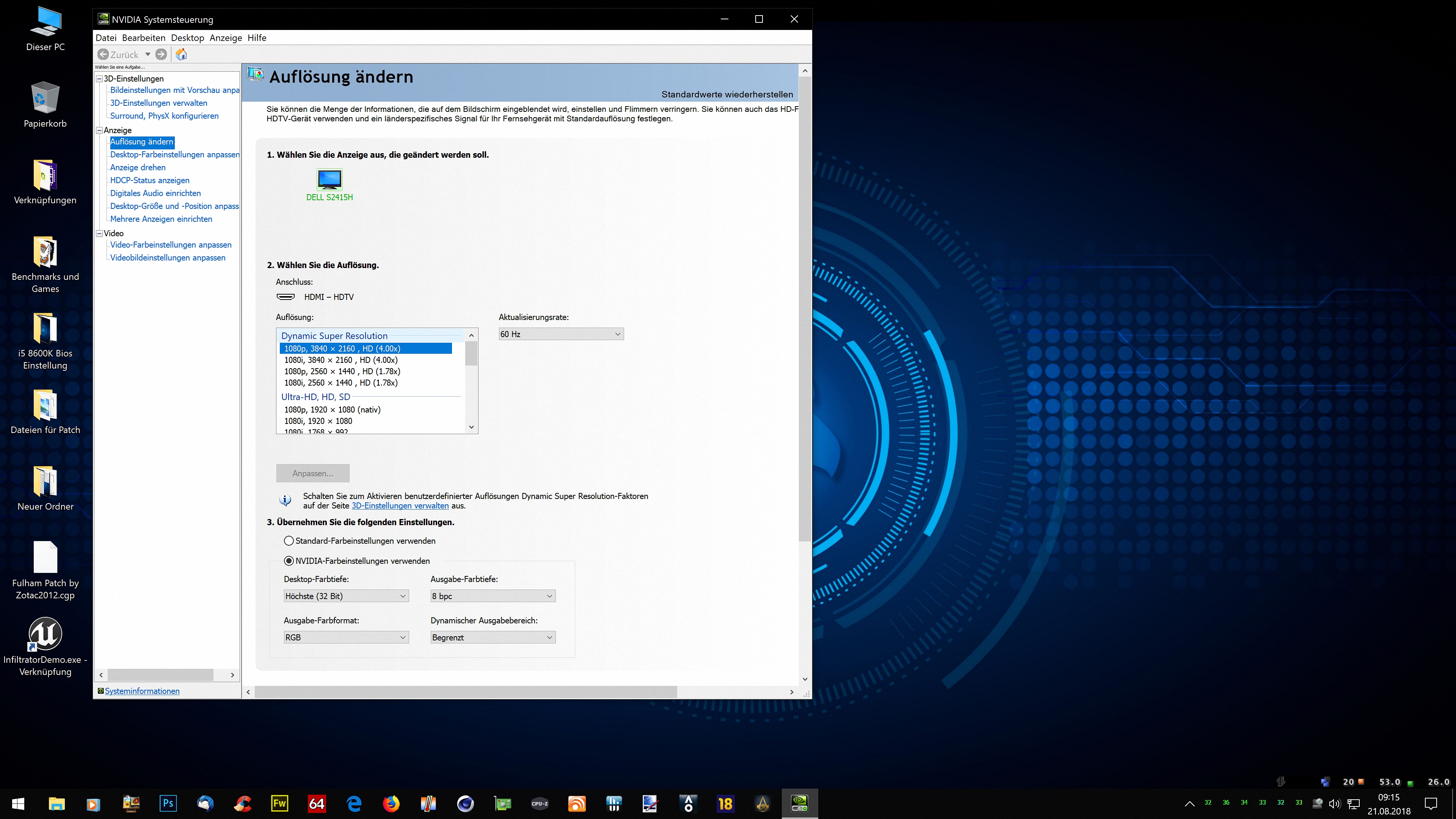The width and height of the screenshot is (1456, 819).
Task: Select Standard-Farbeinstellungen verwenden radio button
Action: (289, 541)
